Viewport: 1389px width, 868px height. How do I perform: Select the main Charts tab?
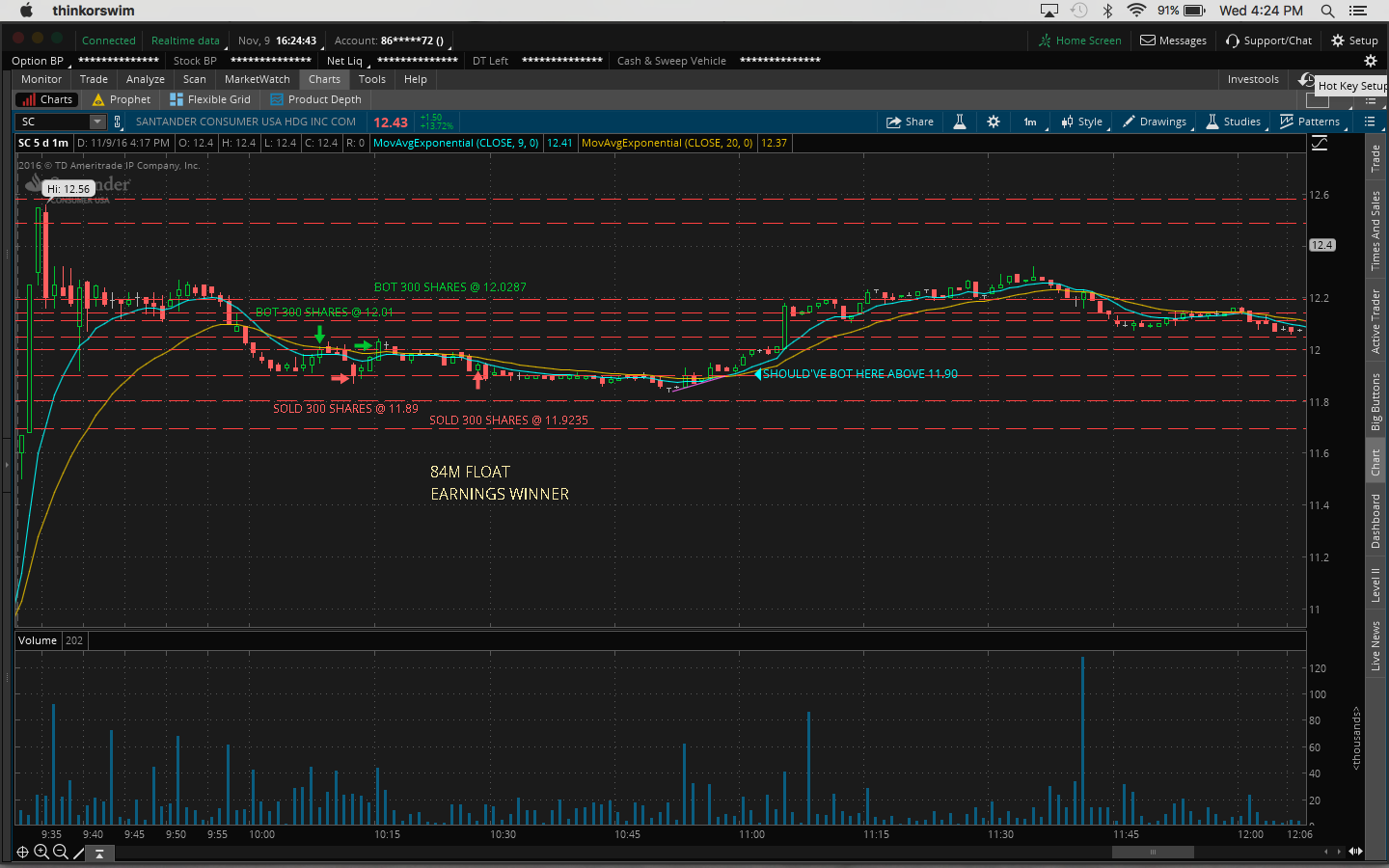click(325, 79)
